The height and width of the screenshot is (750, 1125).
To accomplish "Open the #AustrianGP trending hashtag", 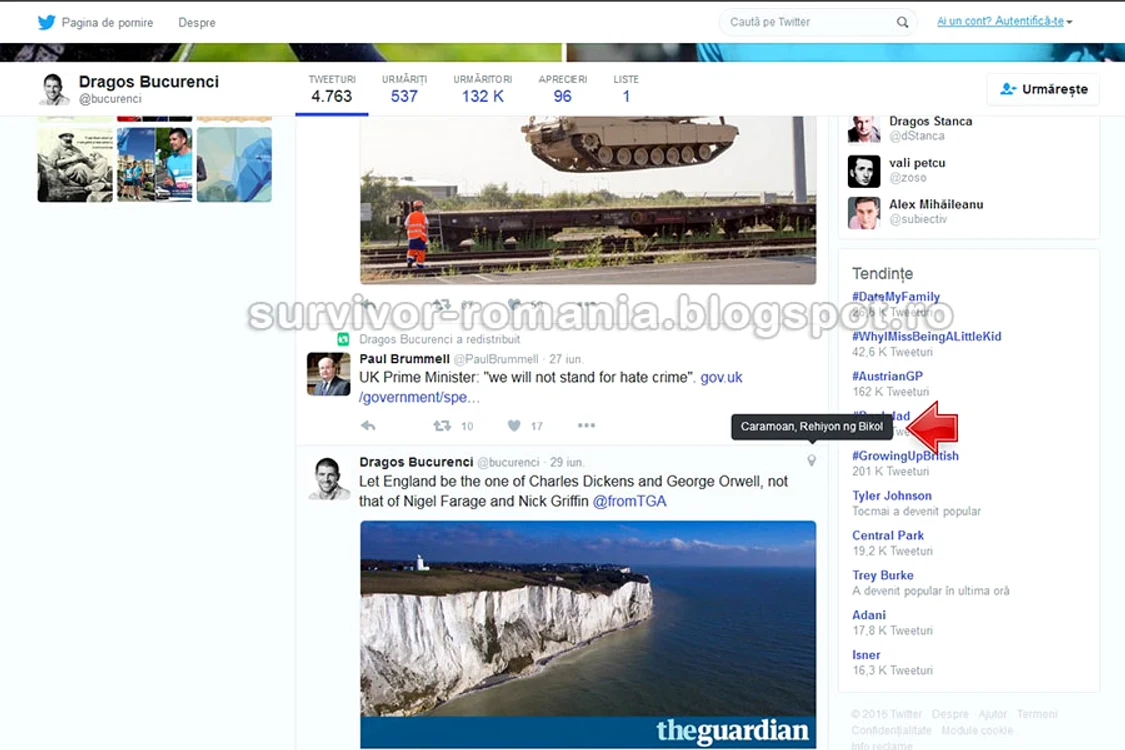I will point(887,376).
